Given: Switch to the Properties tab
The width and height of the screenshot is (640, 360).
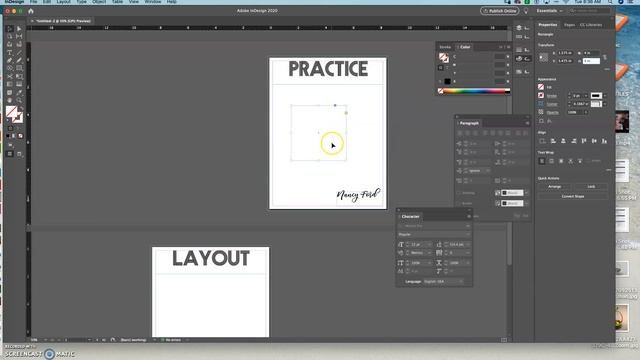Looking at the screenshot, I should coord(548,25).
